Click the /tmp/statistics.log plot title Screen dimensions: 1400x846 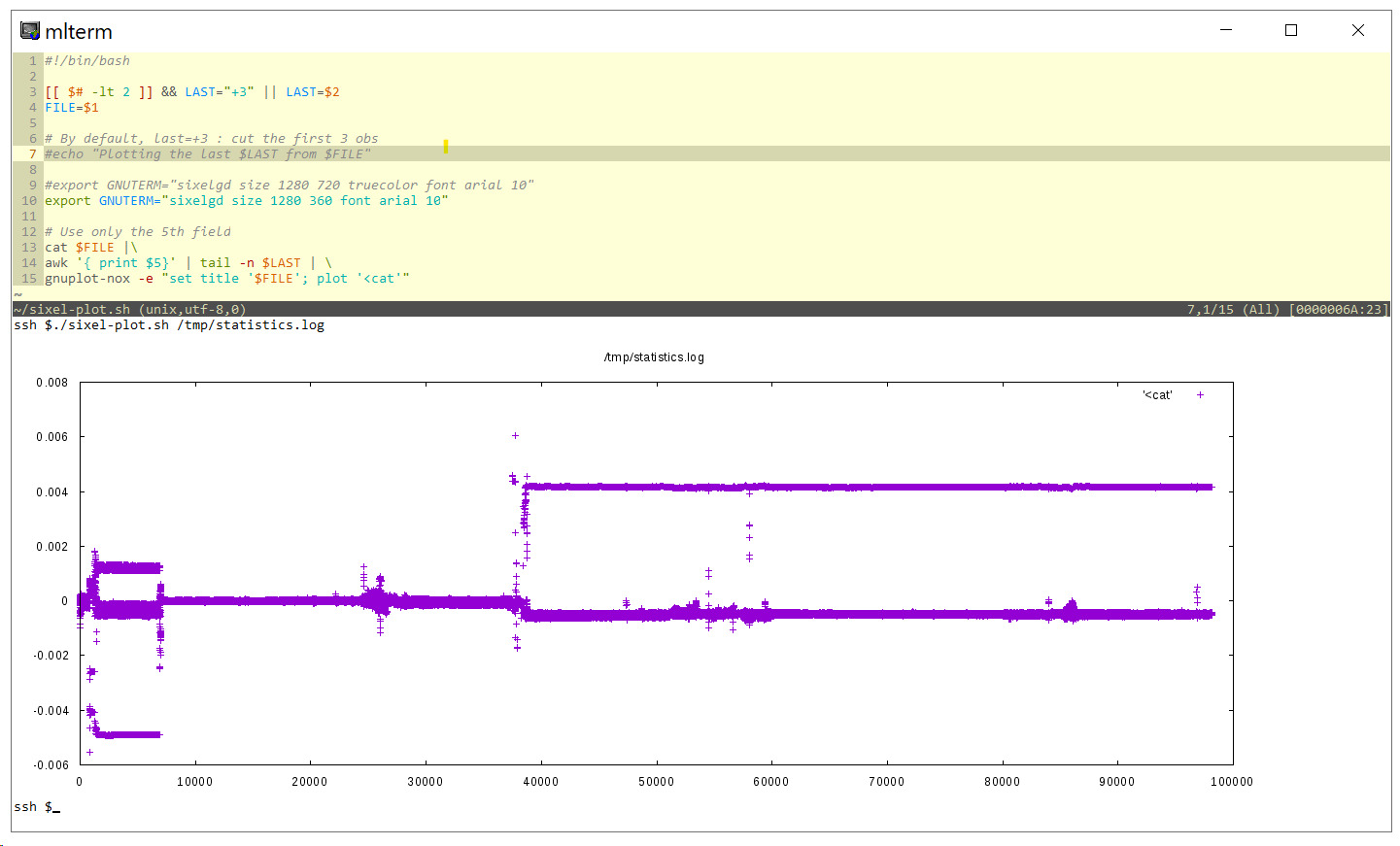pyautogui.click(x=654, y=357)
